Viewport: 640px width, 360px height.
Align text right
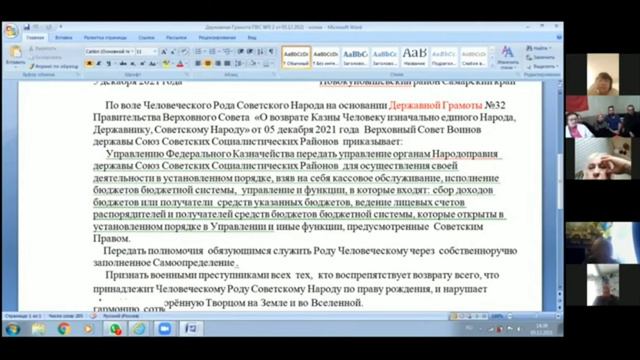218,64
